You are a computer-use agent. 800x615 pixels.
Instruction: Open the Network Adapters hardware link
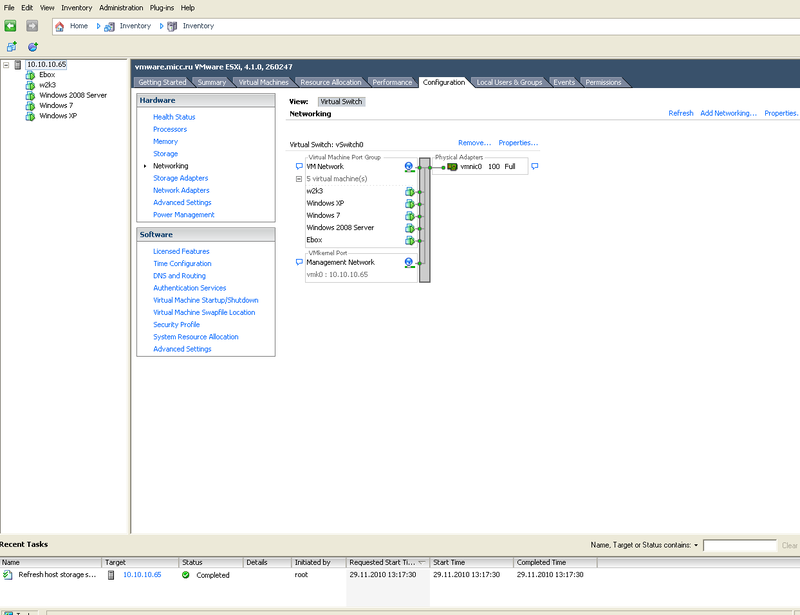181,190
